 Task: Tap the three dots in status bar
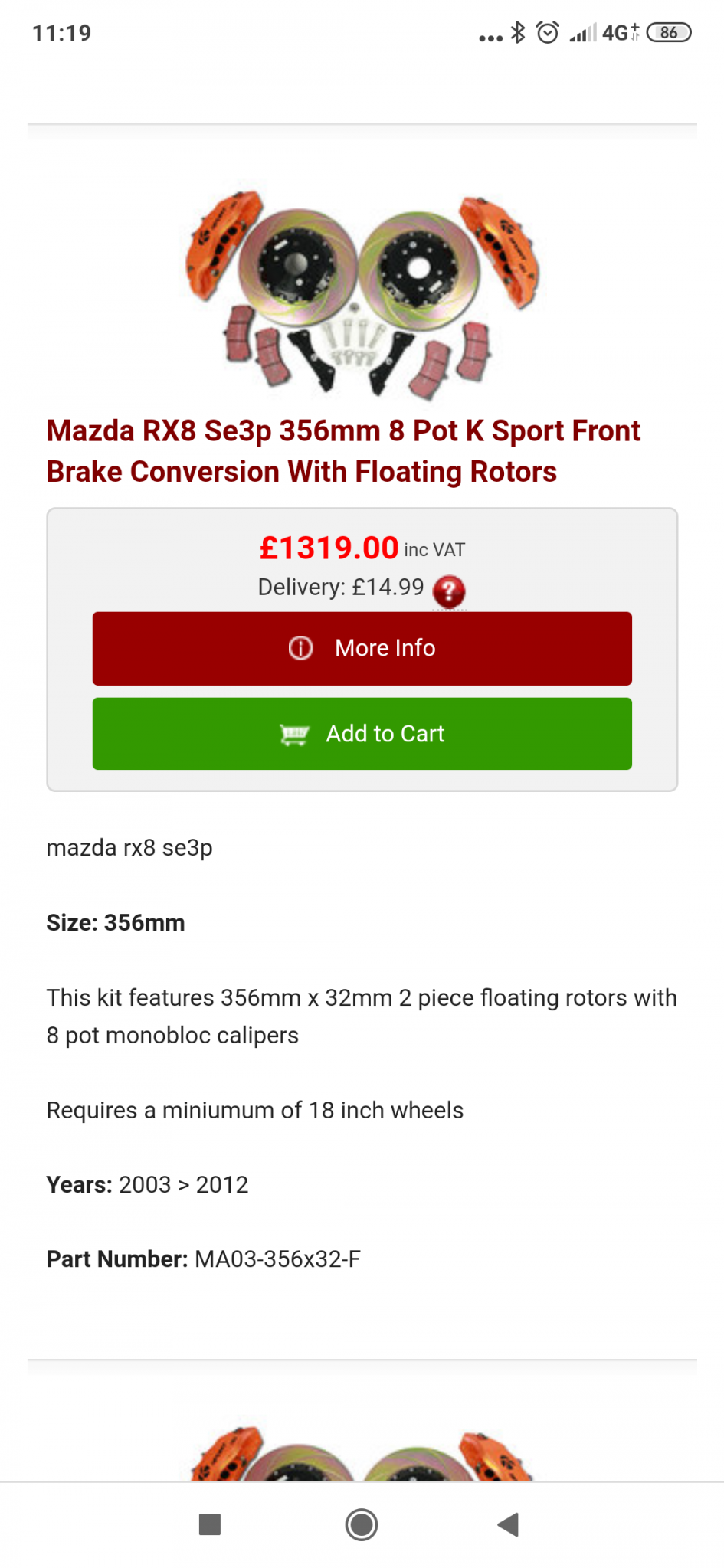coord(490,37)
